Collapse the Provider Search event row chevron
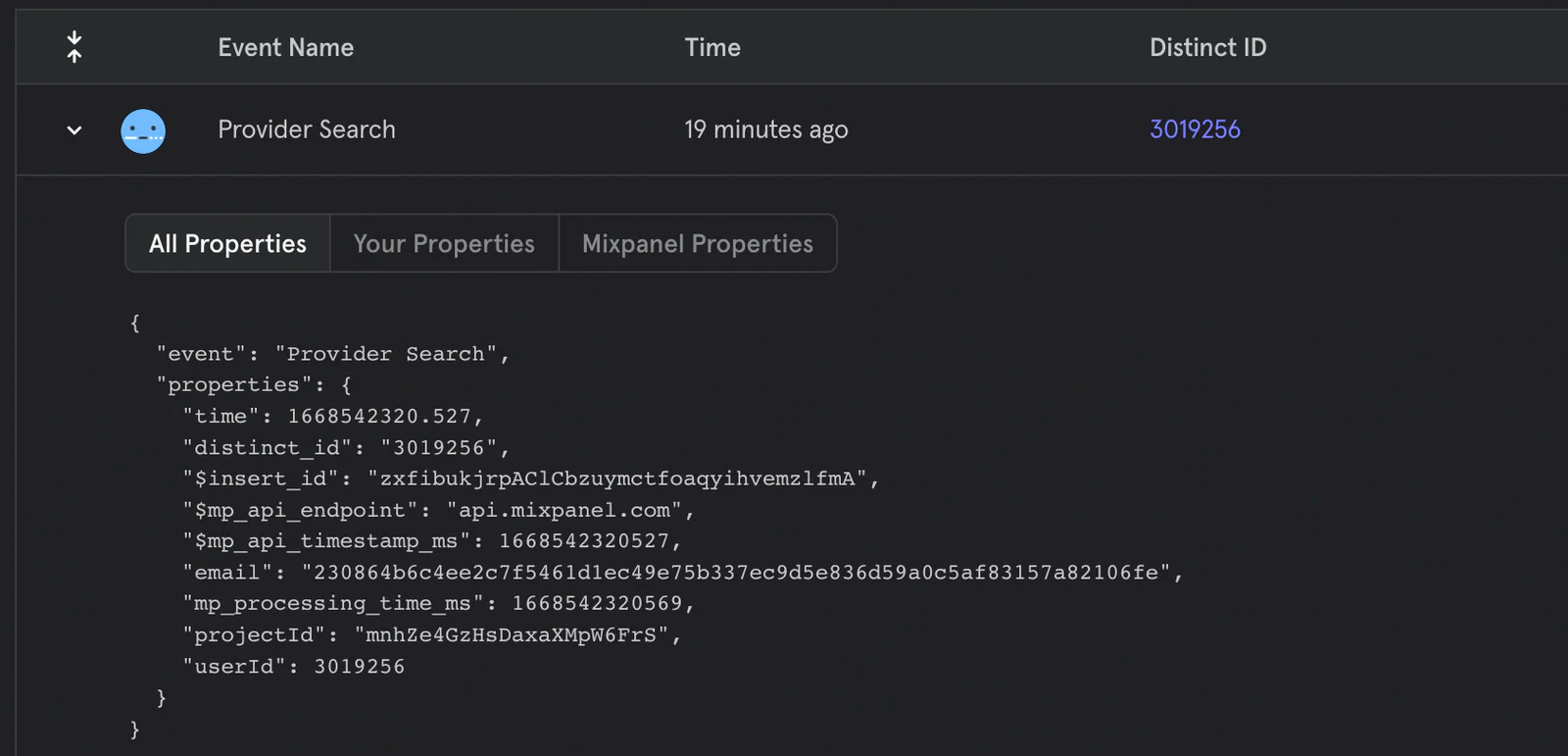The height and width of the screenshot is (756, 1568). [x=74, y=130]
